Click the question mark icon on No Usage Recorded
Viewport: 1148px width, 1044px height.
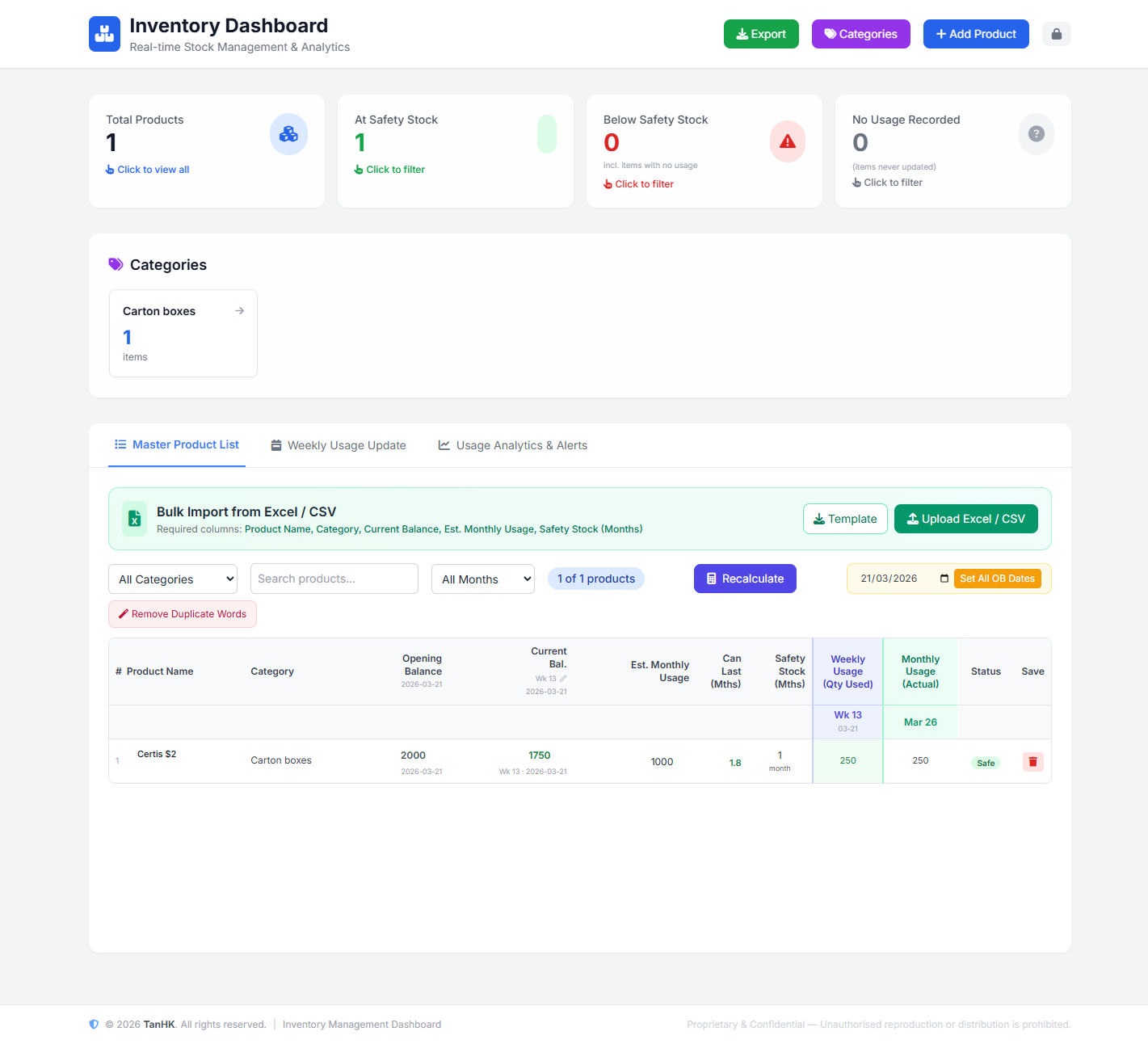(1037, 134)
